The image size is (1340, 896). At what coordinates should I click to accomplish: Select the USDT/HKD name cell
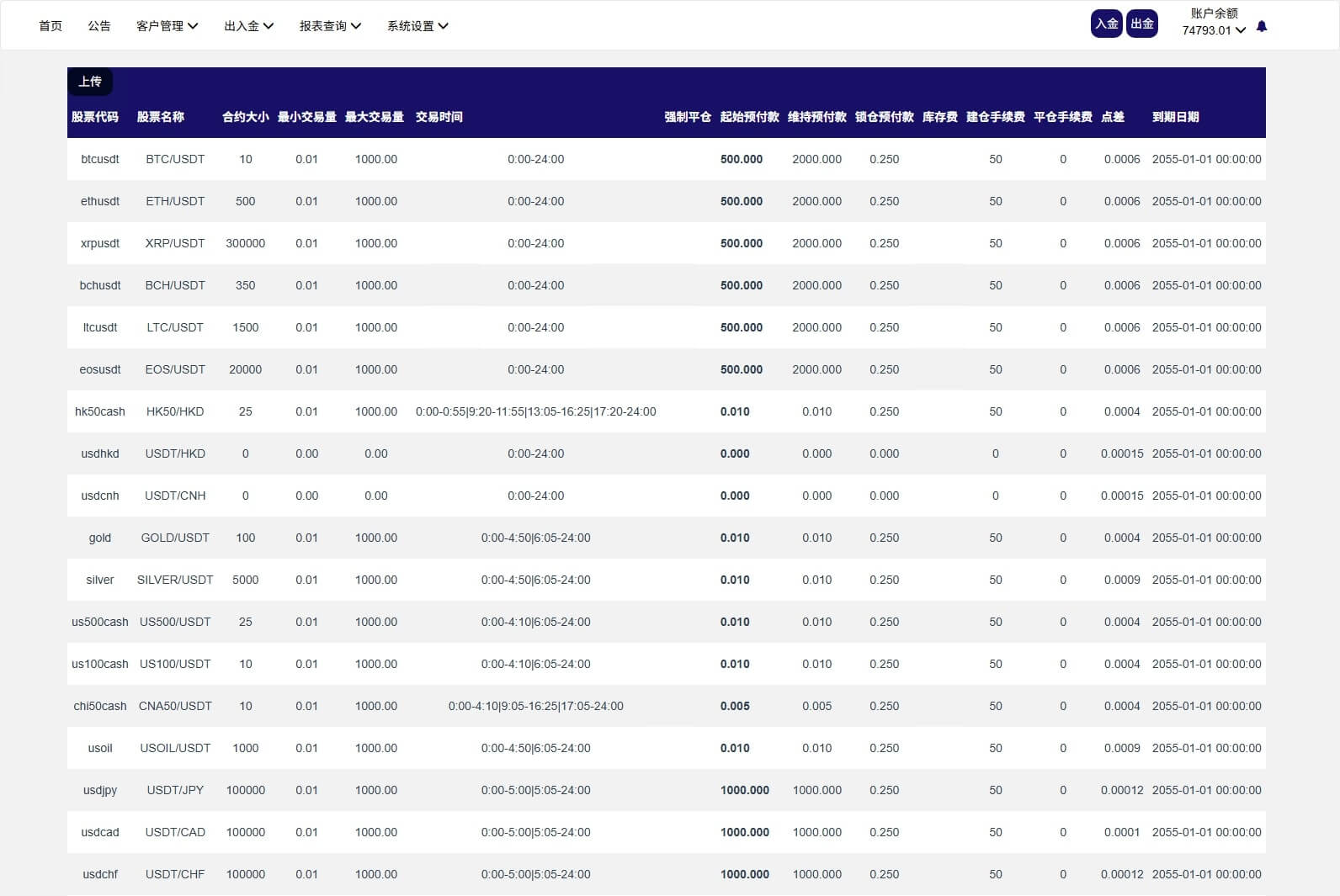175,453
